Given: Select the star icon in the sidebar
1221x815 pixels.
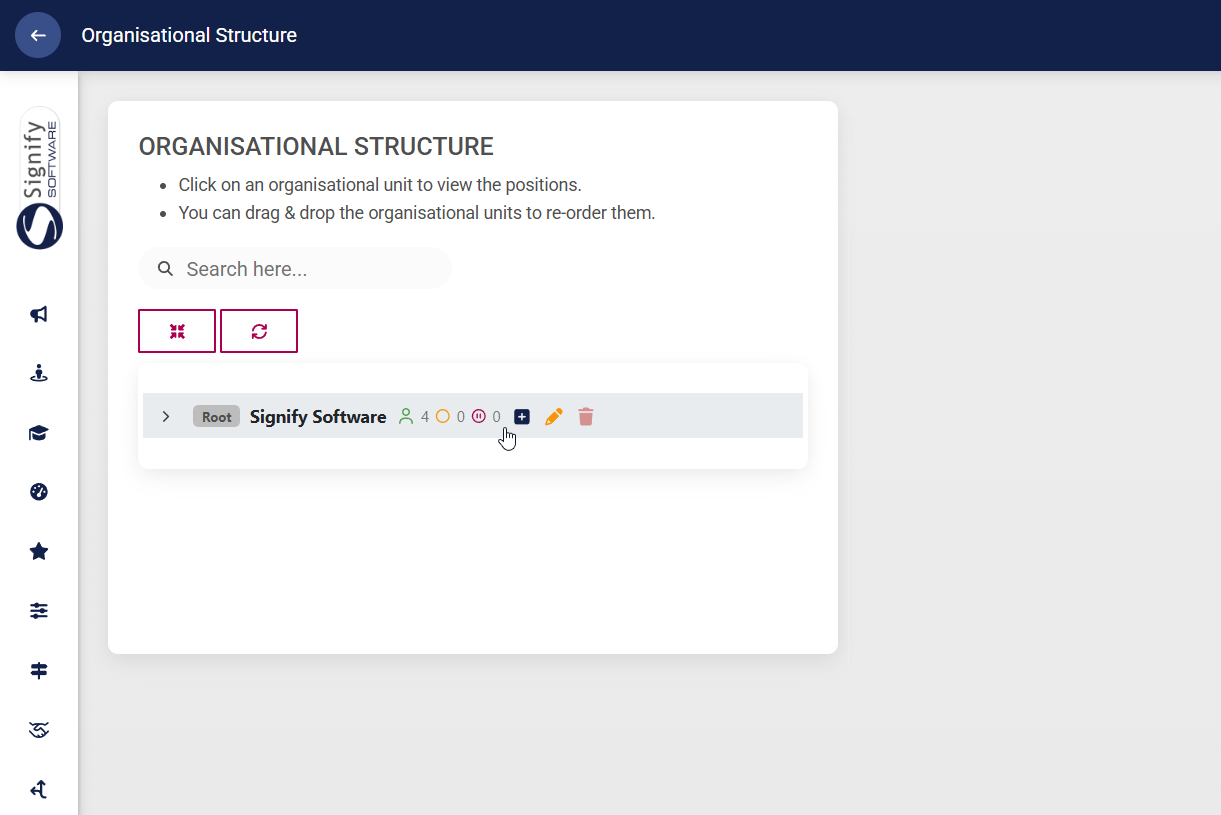Looking at the screenshot, I should pyautogui.click(x=38, y=551).
